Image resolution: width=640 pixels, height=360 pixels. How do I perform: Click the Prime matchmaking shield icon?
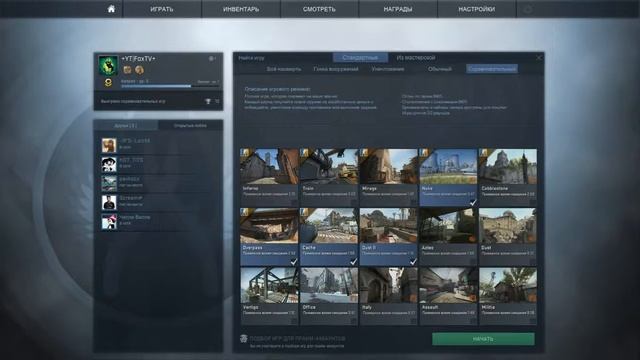[x=244, y=338]
